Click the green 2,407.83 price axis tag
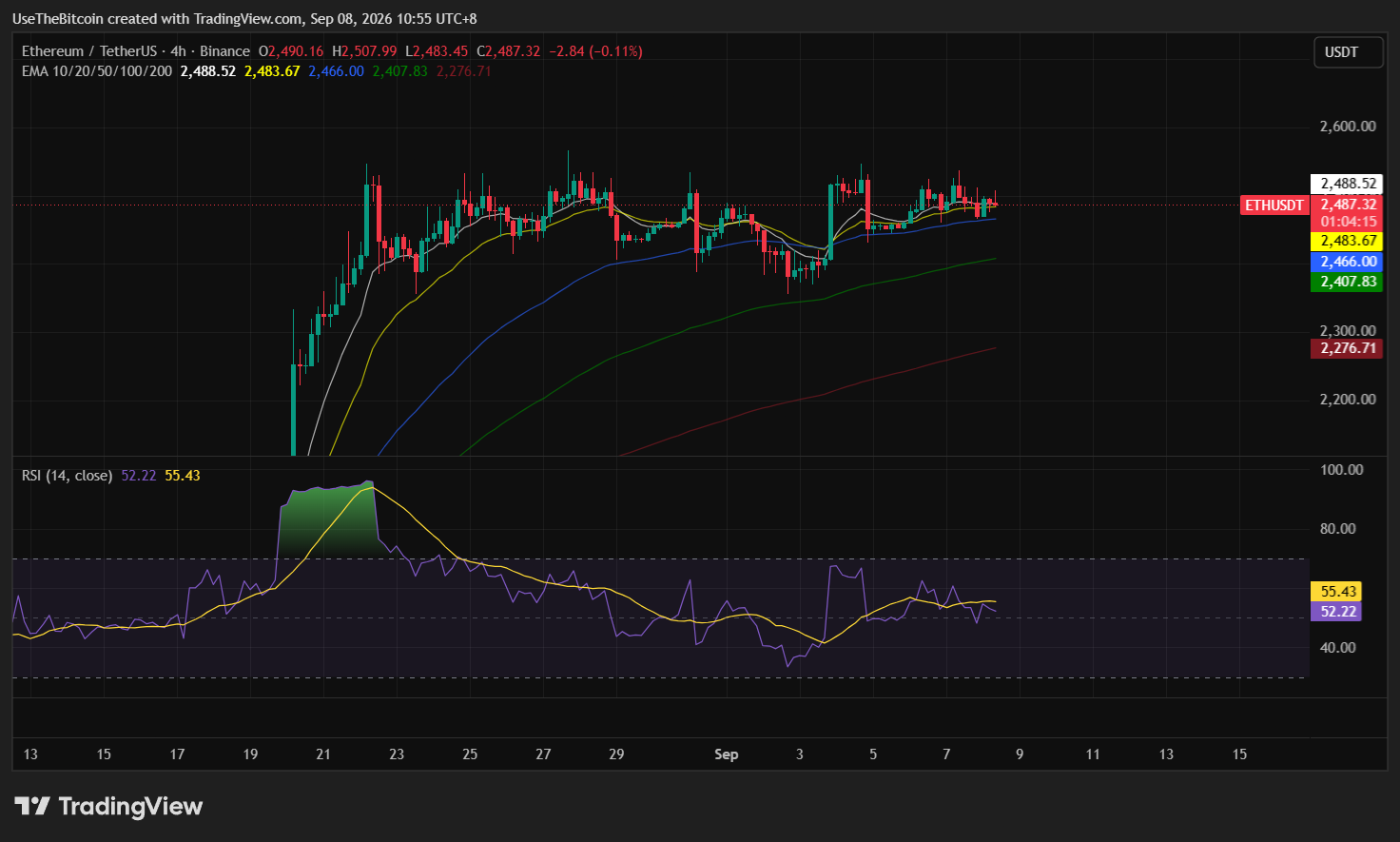The height and width of the screenshot is (842, 1400). (1348, 282)
